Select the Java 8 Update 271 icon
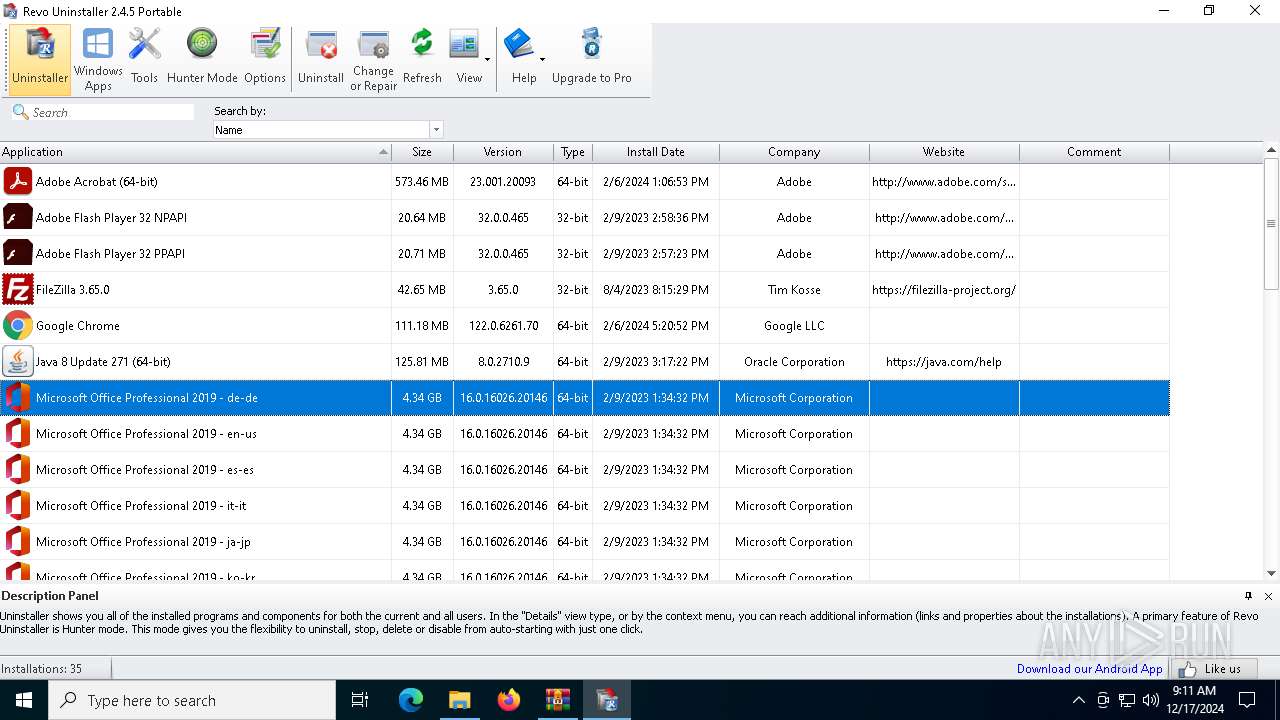 click(17, 361)
